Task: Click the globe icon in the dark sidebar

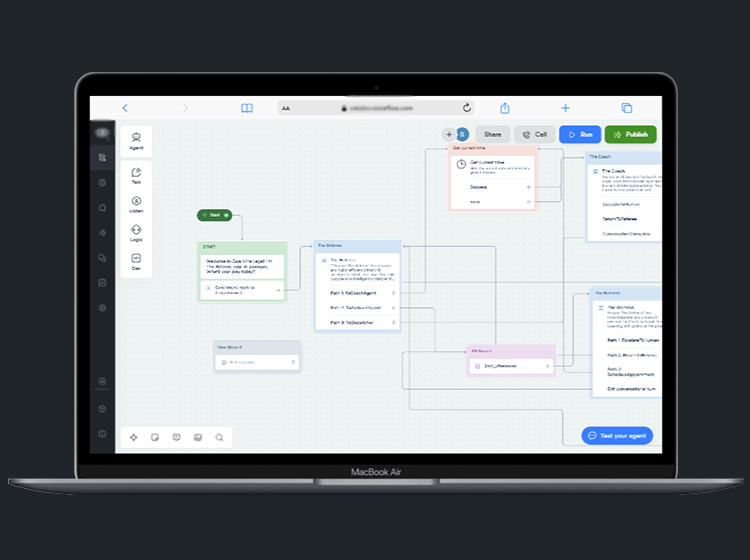Action: tap(102, 183)
